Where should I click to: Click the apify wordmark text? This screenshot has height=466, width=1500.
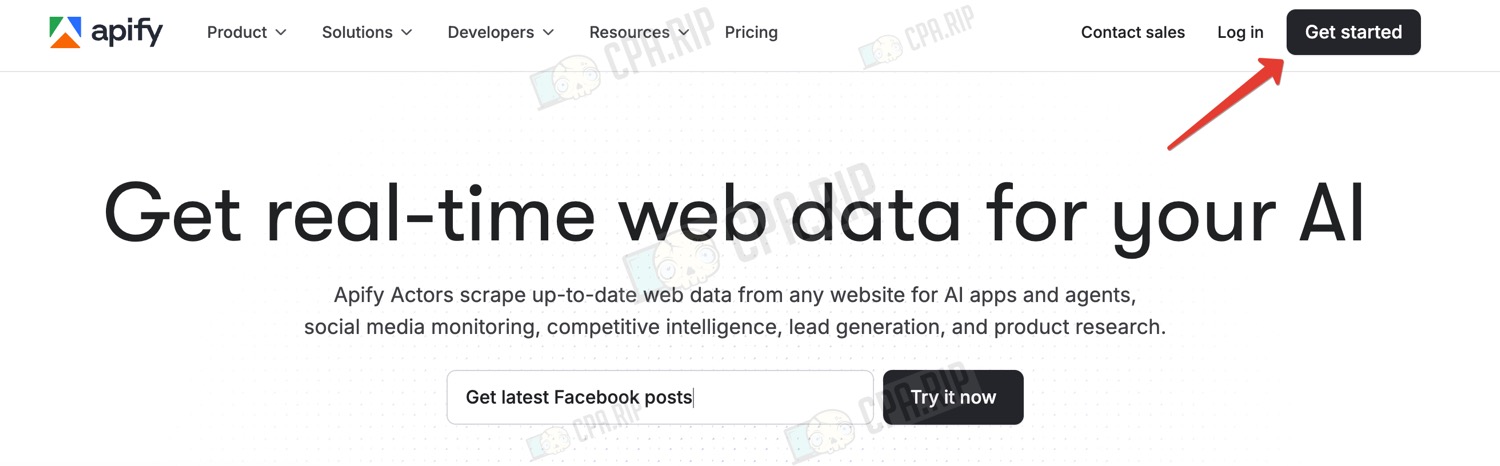127,32
